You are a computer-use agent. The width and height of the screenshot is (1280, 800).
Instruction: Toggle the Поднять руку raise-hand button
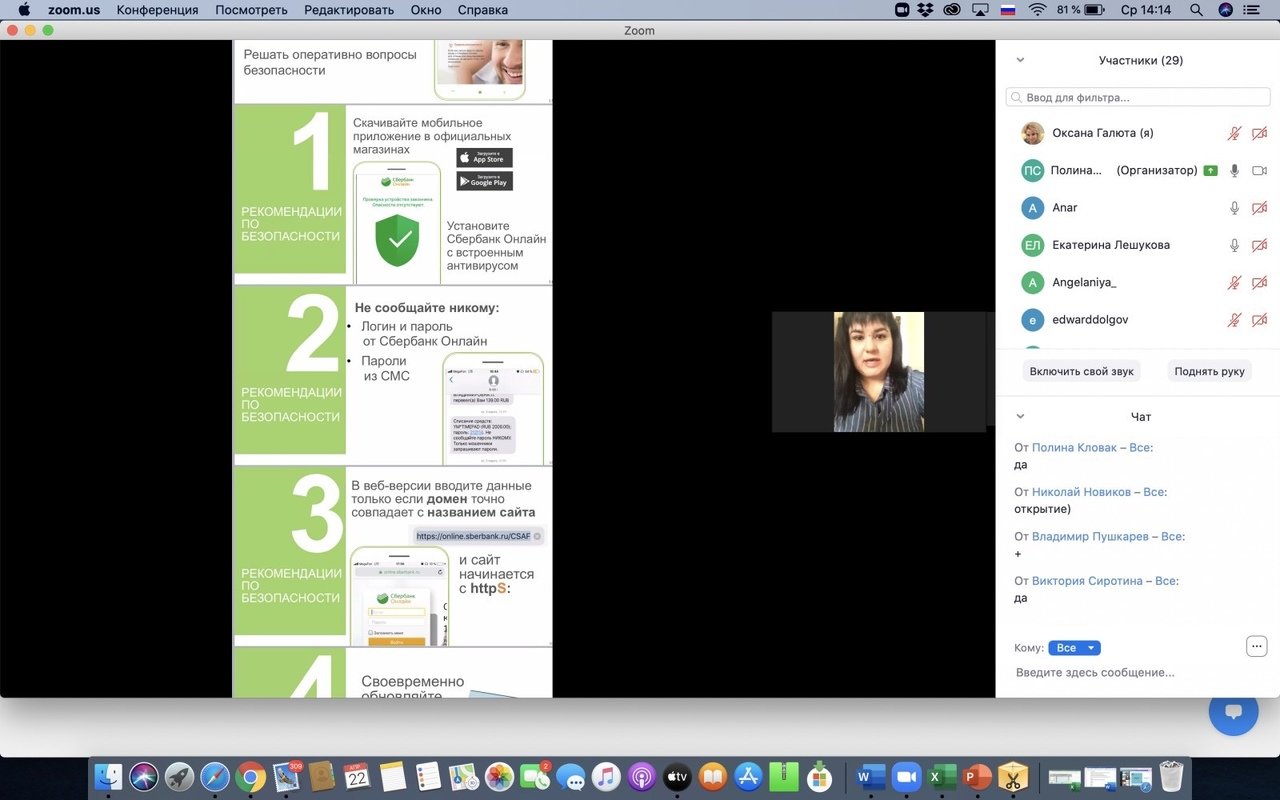click(1209, 371)
